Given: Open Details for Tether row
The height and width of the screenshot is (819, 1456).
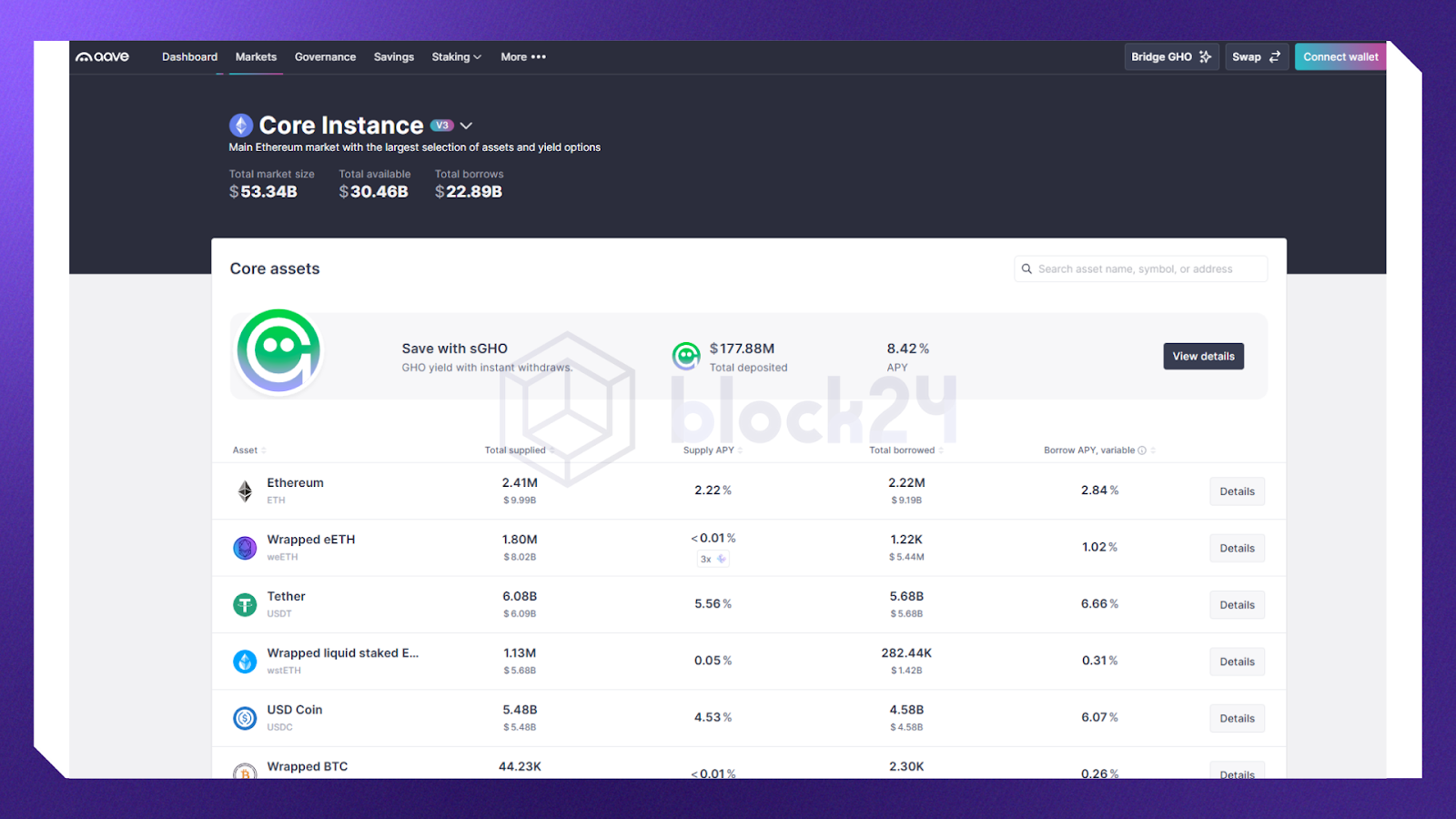Looking at the screenshot, I should [x=1237, y=605].
